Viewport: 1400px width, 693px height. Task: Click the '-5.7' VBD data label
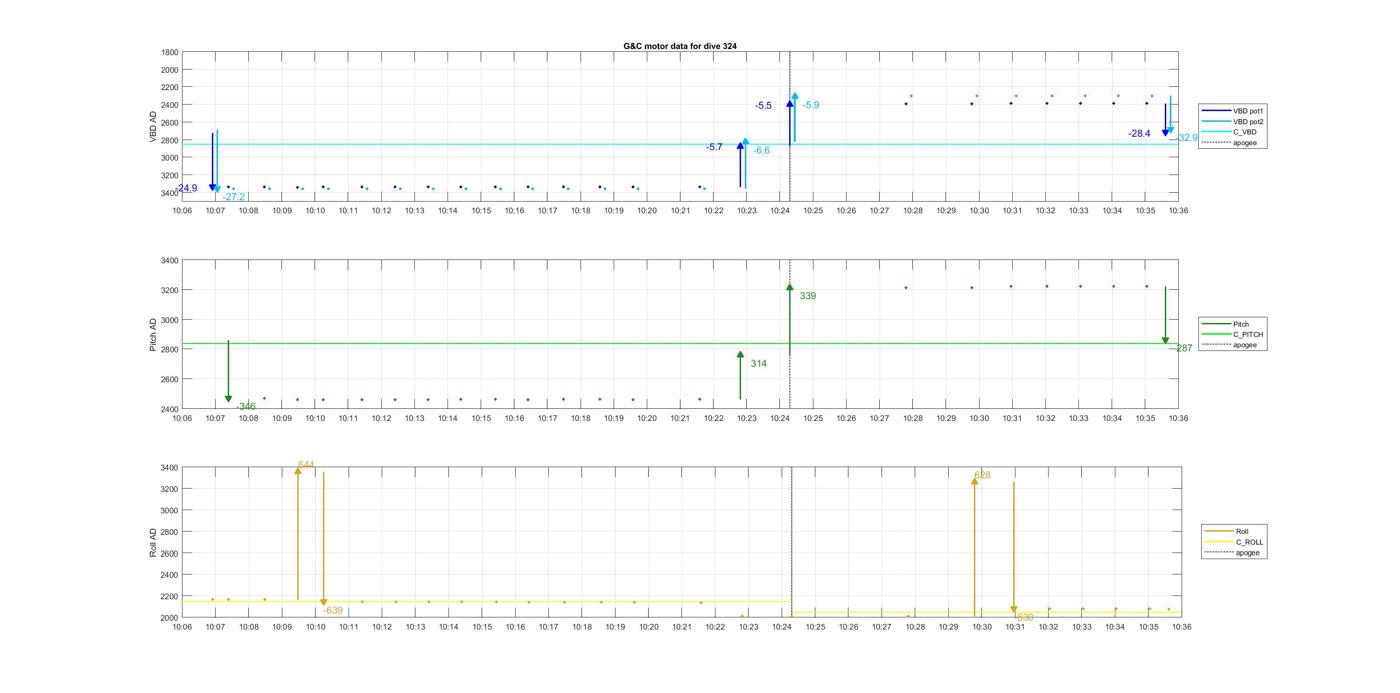tap(714, 147)
